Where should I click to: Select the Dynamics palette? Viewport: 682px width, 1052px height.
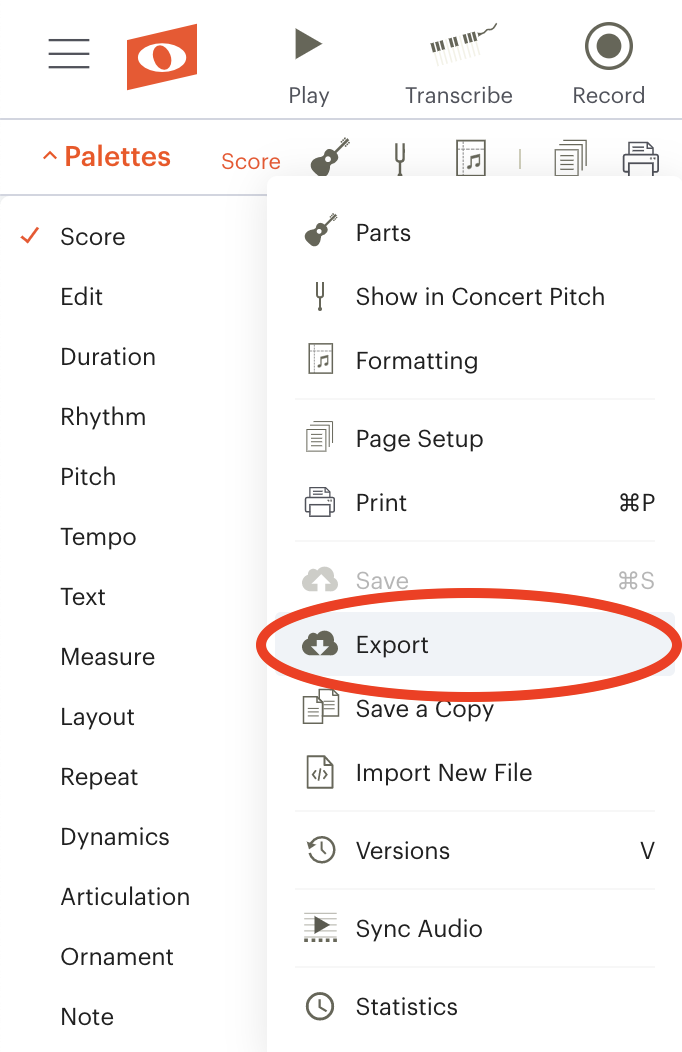(x=115, y=837)
